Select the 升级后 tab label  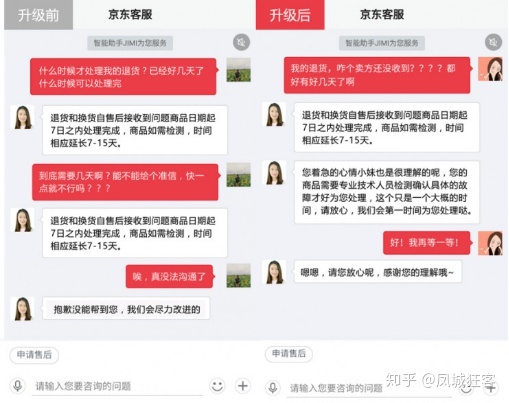tap(290, 15)
